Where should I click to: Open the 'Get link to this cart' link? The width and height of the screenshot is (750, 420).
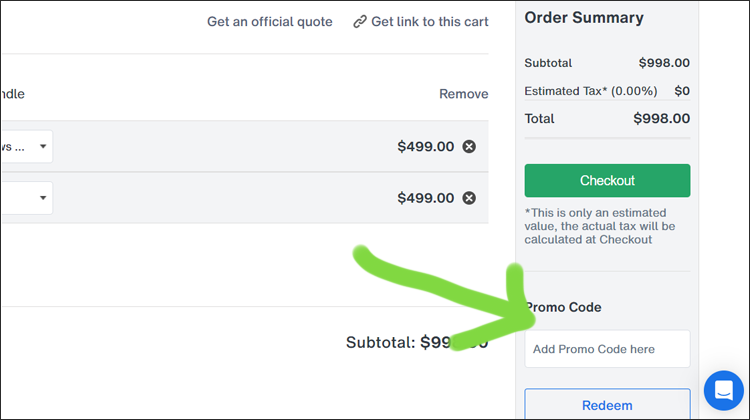point(430,22)
